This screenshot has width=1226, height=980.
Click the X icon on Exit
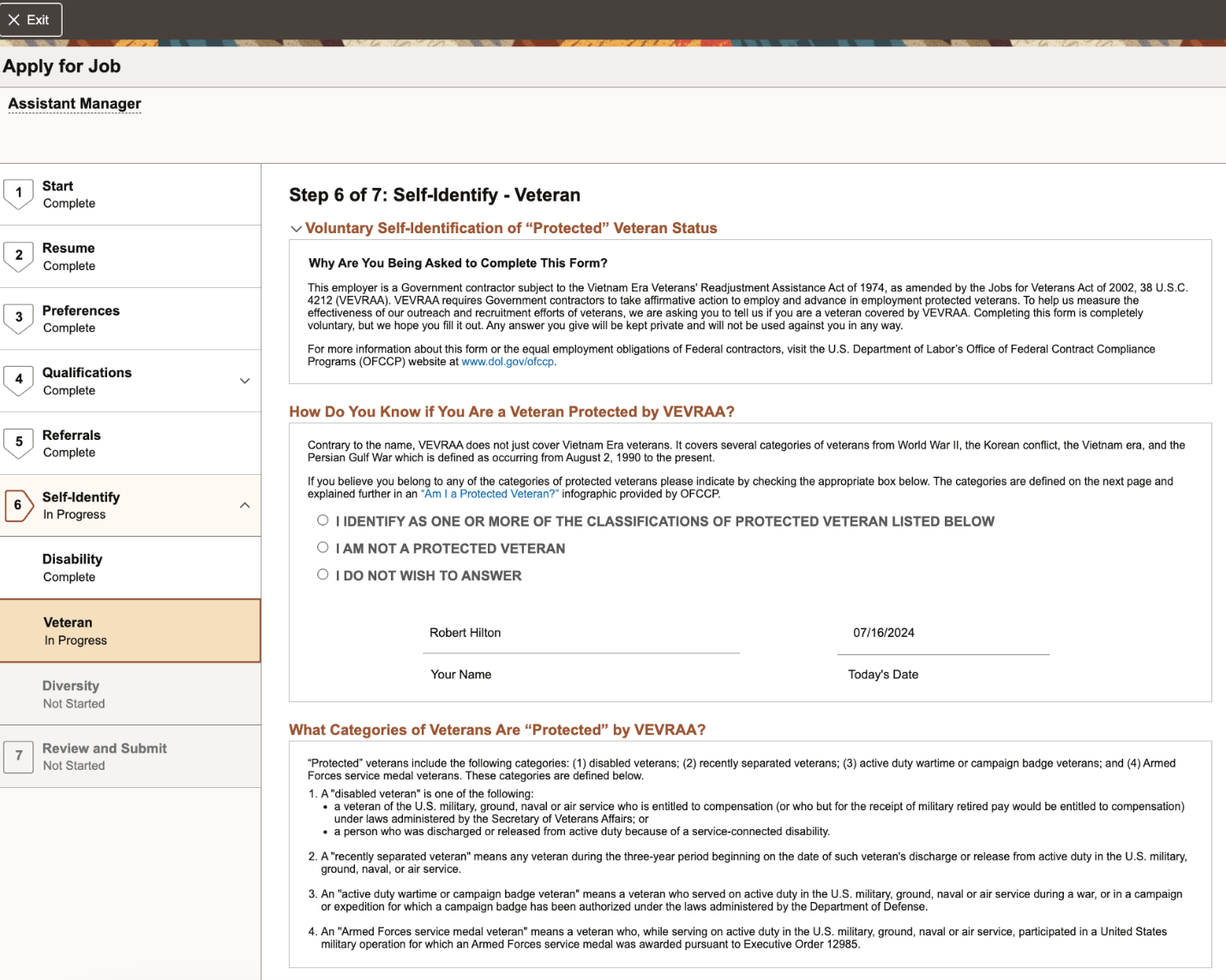click(14, 20)
